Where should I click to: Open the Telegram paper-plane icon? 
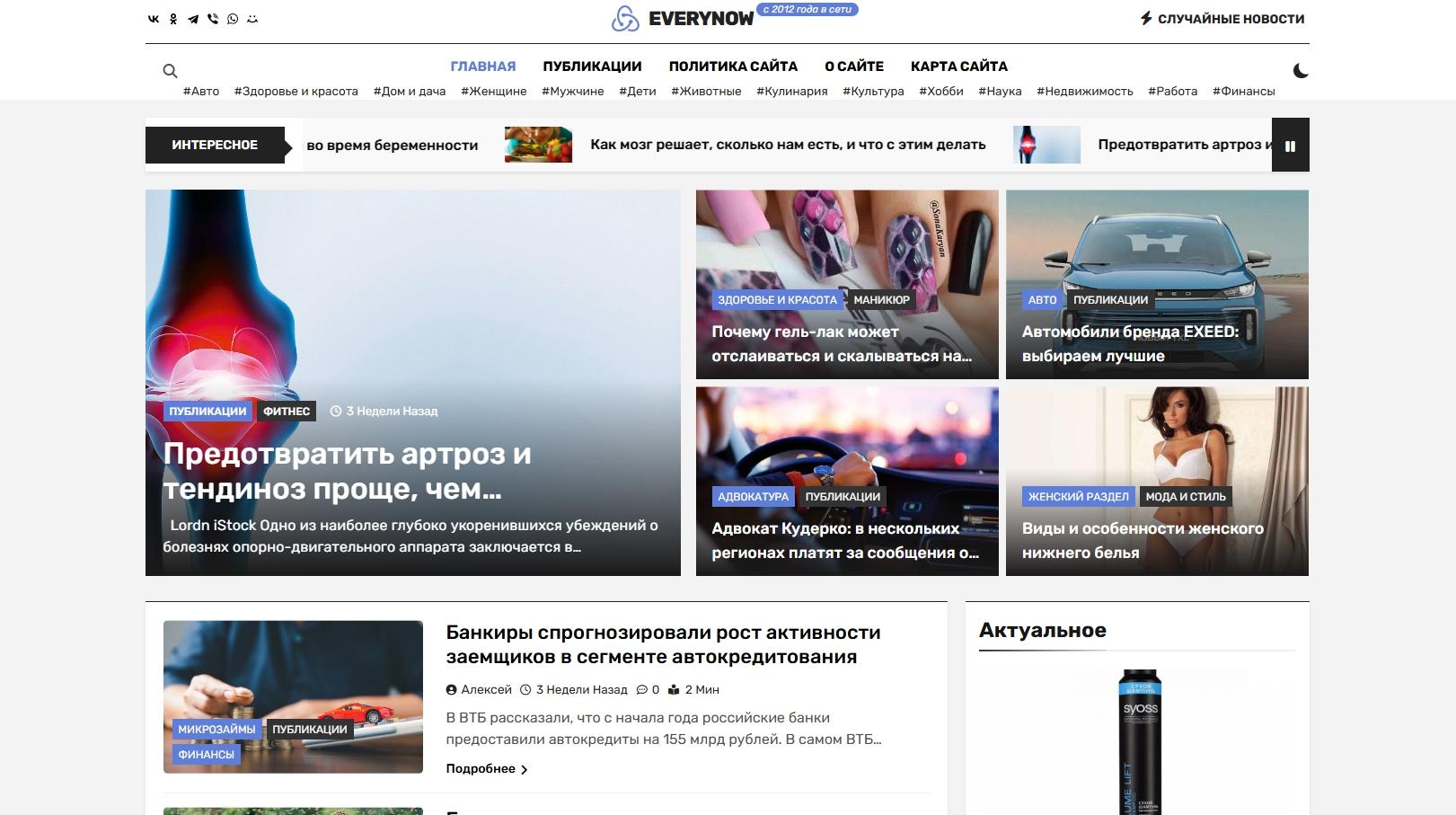[x=193, y=19]
